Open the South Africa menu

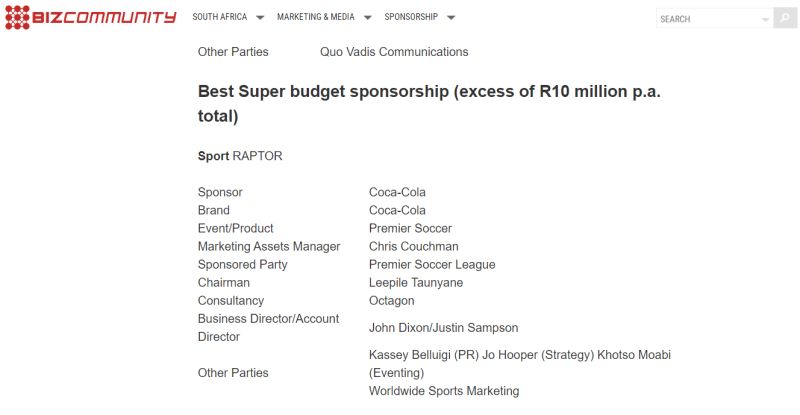coord(219,17)
